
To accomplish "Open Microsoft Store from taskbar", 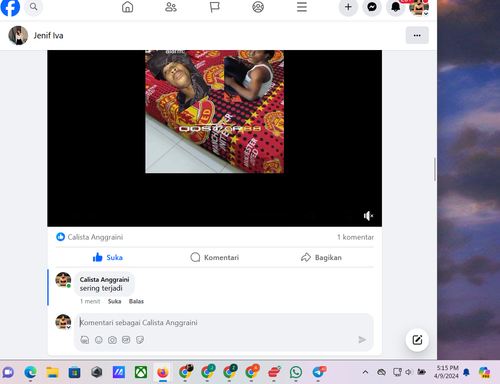I will (x=74, y=372).
